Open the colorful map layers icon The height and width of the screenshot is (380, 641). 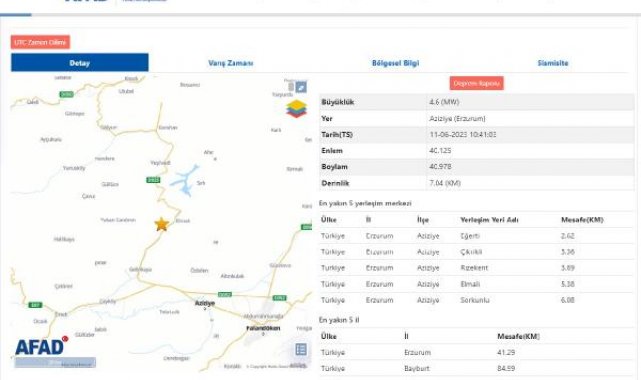click(x=296, y=109)
